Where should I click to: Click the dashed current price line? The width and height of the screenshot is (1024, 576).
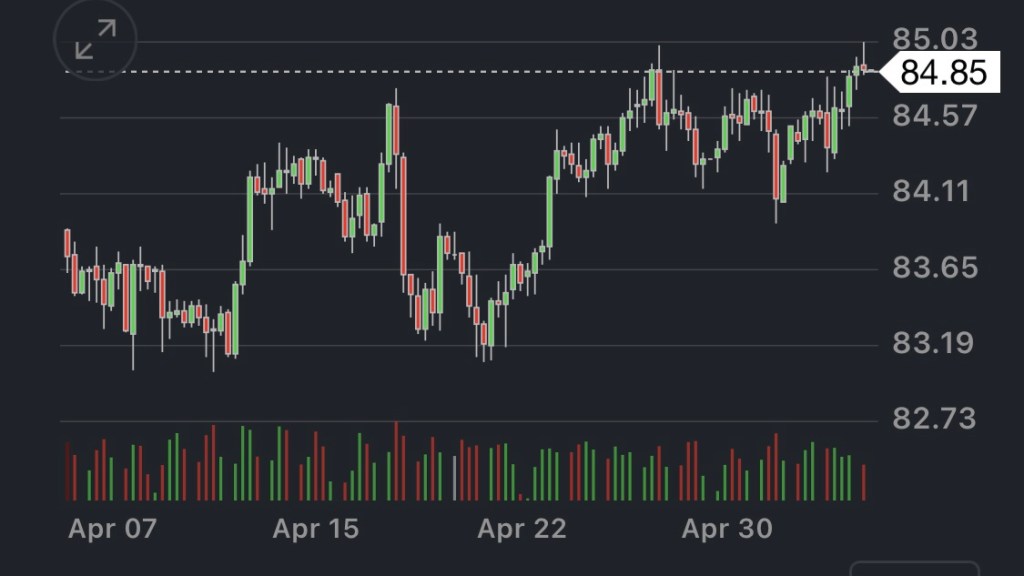pos(400,72)
